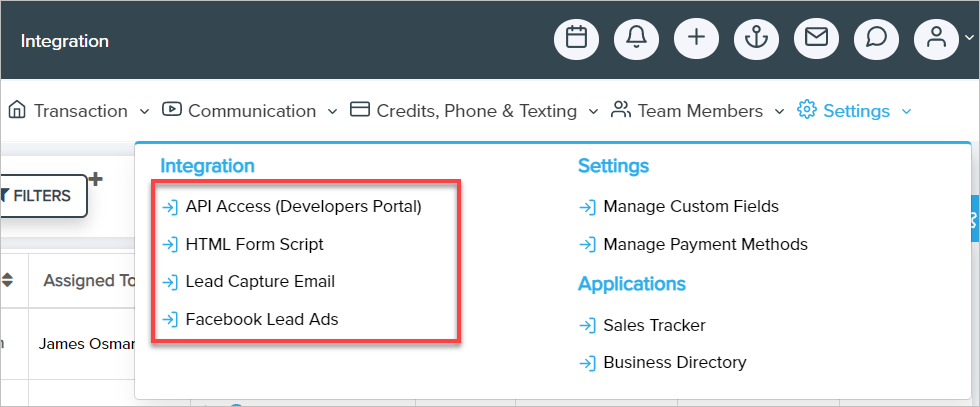This screenshot has height=407, width=980.
Task: Click the FILTERS button
Action: (x=40, y=196)
